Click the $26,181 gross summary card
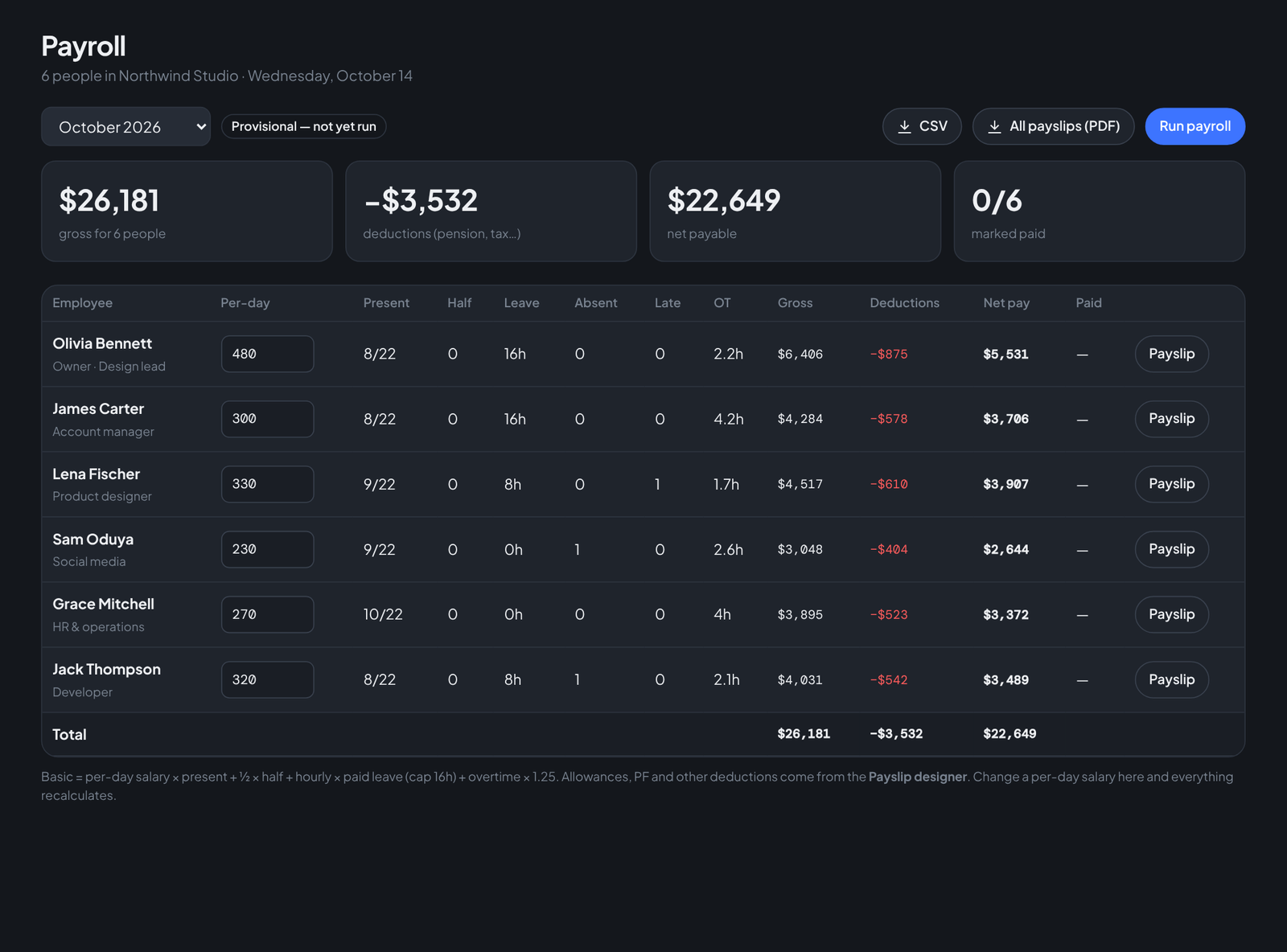This screenshot has height=952, width=1287. tap(187, 211)
